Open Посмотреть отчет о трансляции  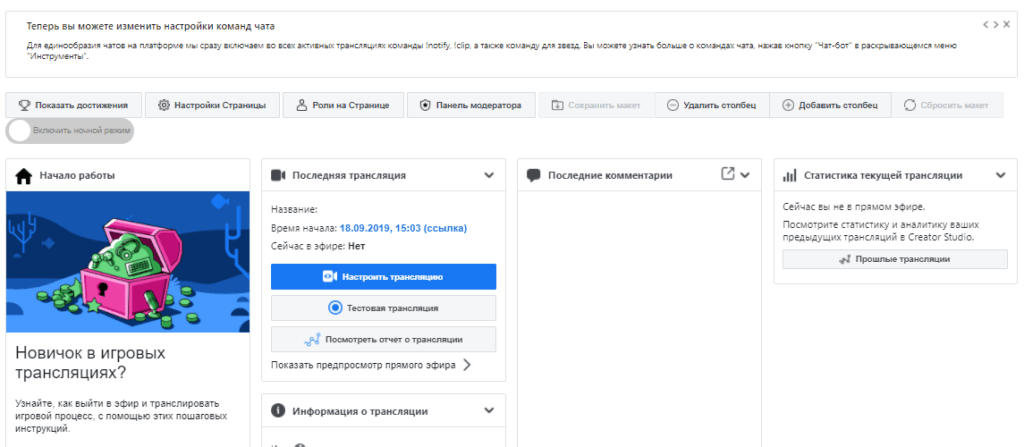pyautogui.click(x=383, y=339)
